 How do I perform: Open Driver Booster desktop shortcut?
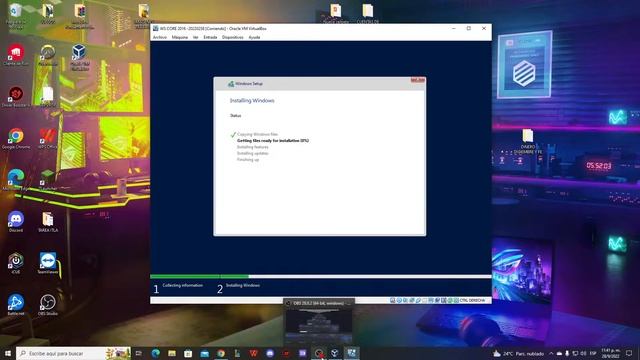coord(16,97)
